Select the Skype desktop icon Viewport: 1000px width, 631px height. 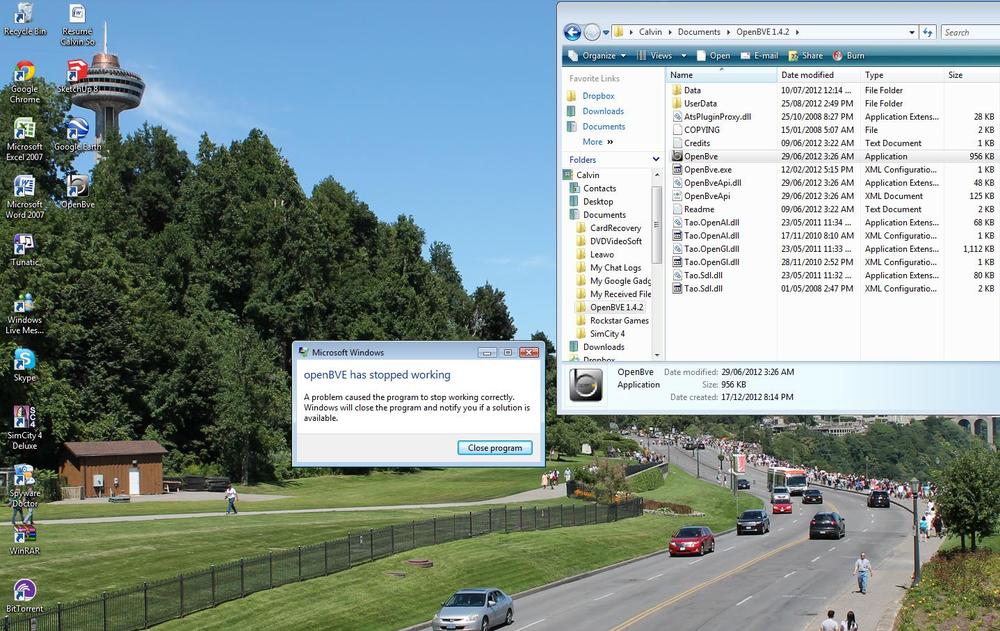click(x=24, y=365)
